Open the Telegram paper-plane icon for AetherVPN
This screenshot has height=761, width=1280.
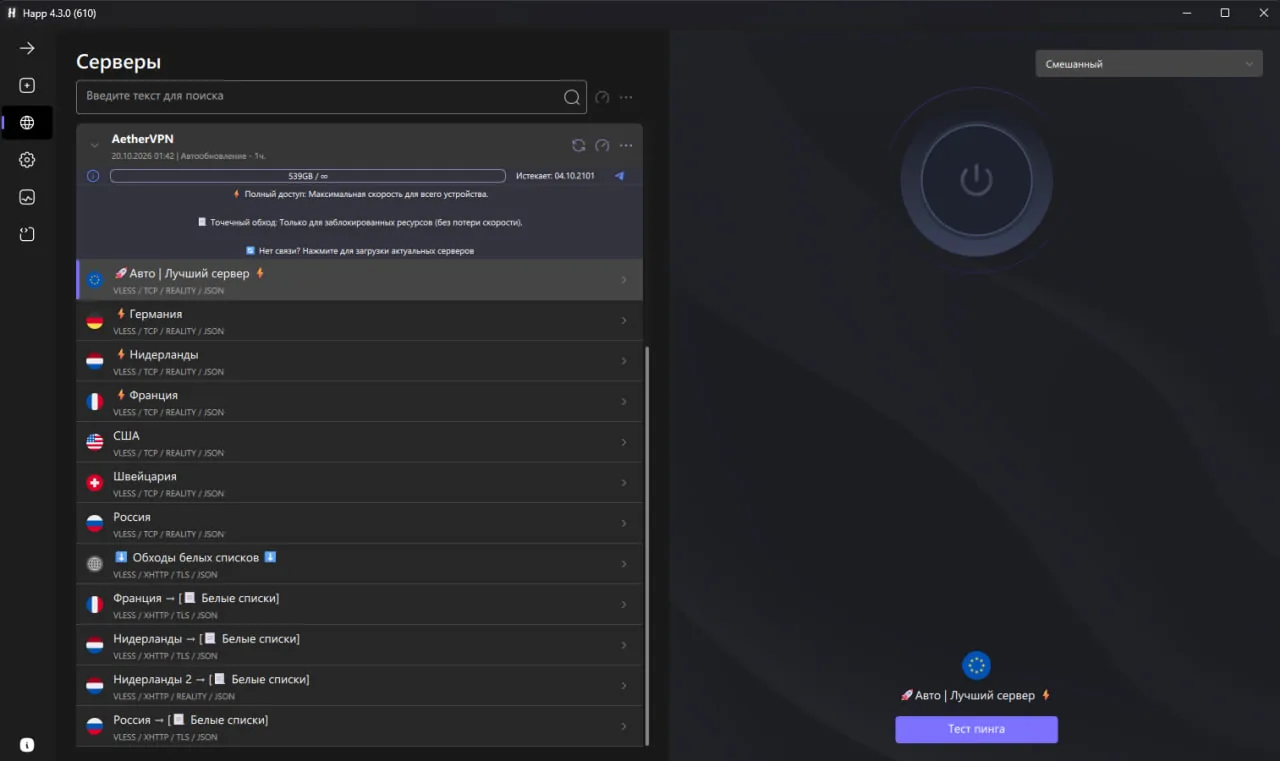(x=619, y=176)
